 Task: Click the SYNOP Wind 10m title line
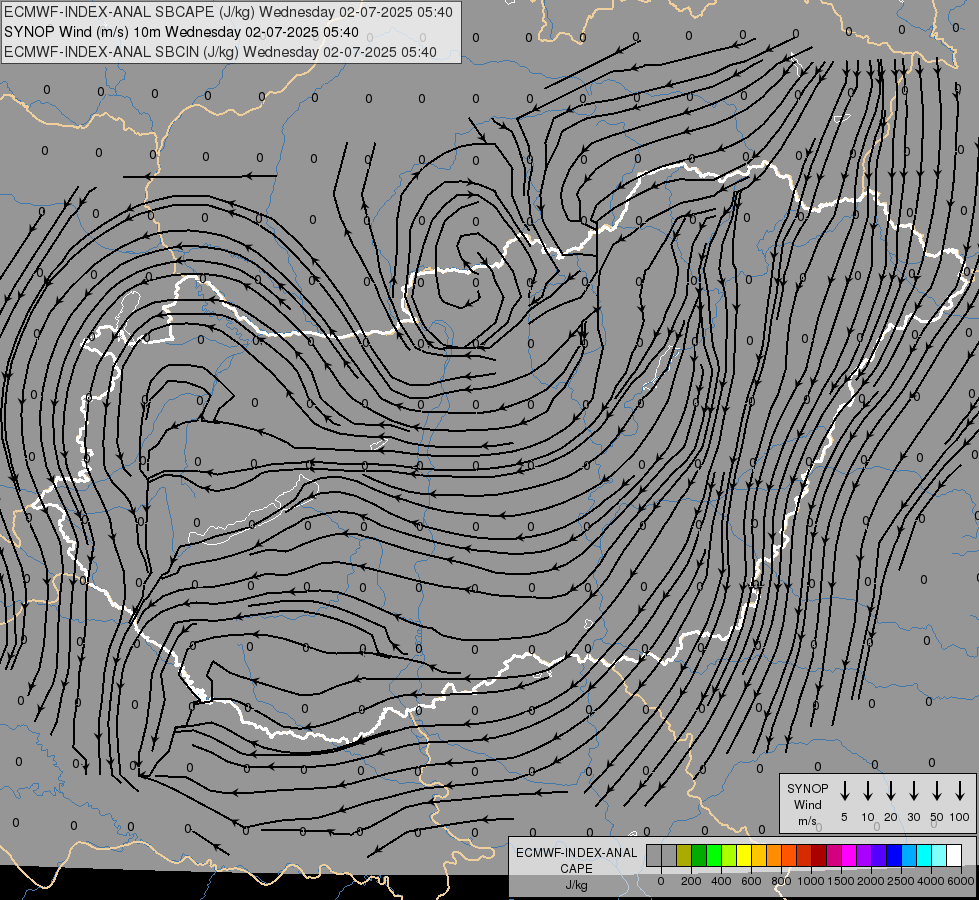pos(181,32)
